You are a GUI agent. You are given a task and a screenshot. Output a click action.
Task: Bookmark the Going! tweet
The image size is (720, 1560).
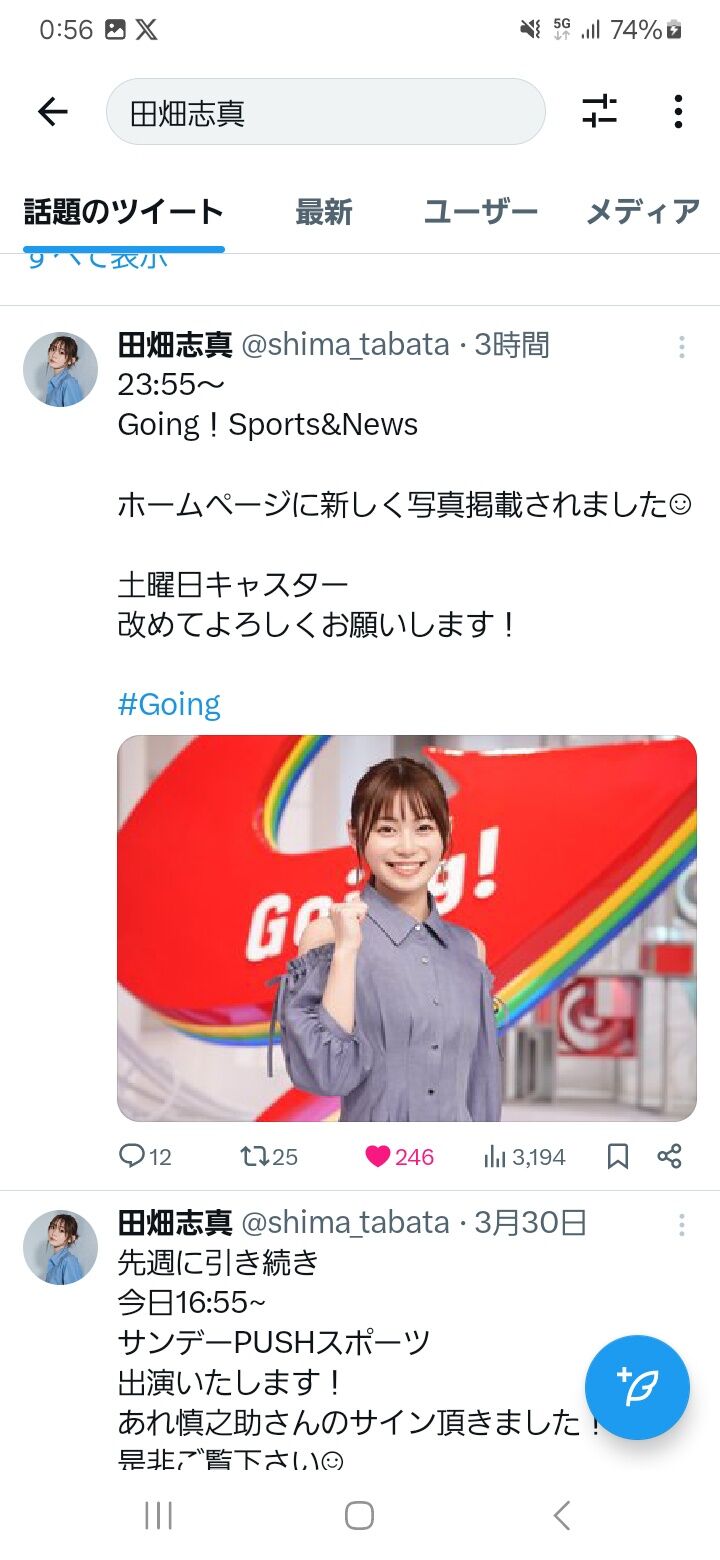pos(618,1157)
